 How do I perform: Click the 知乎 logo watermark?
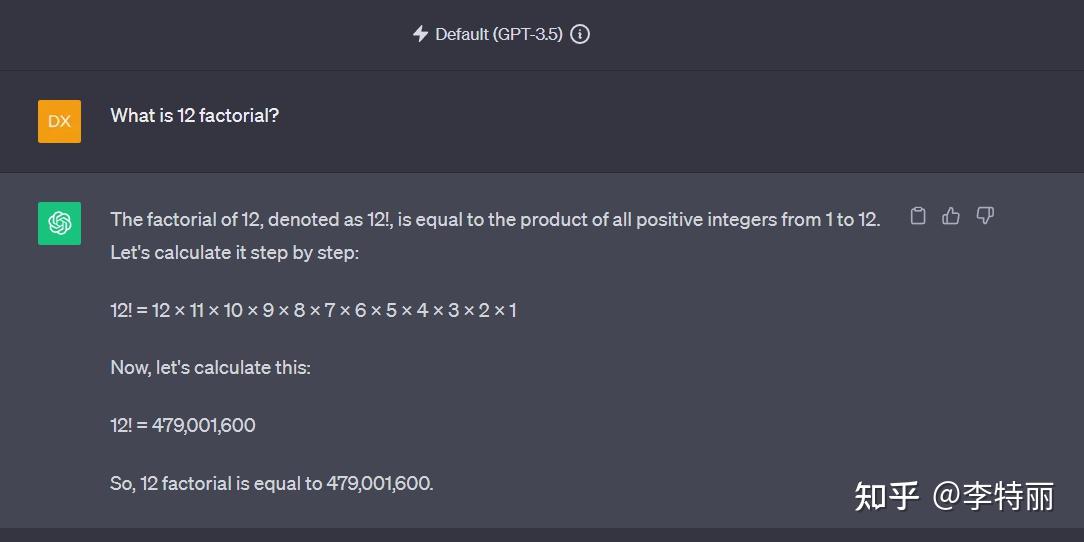[x=886, y=496]
